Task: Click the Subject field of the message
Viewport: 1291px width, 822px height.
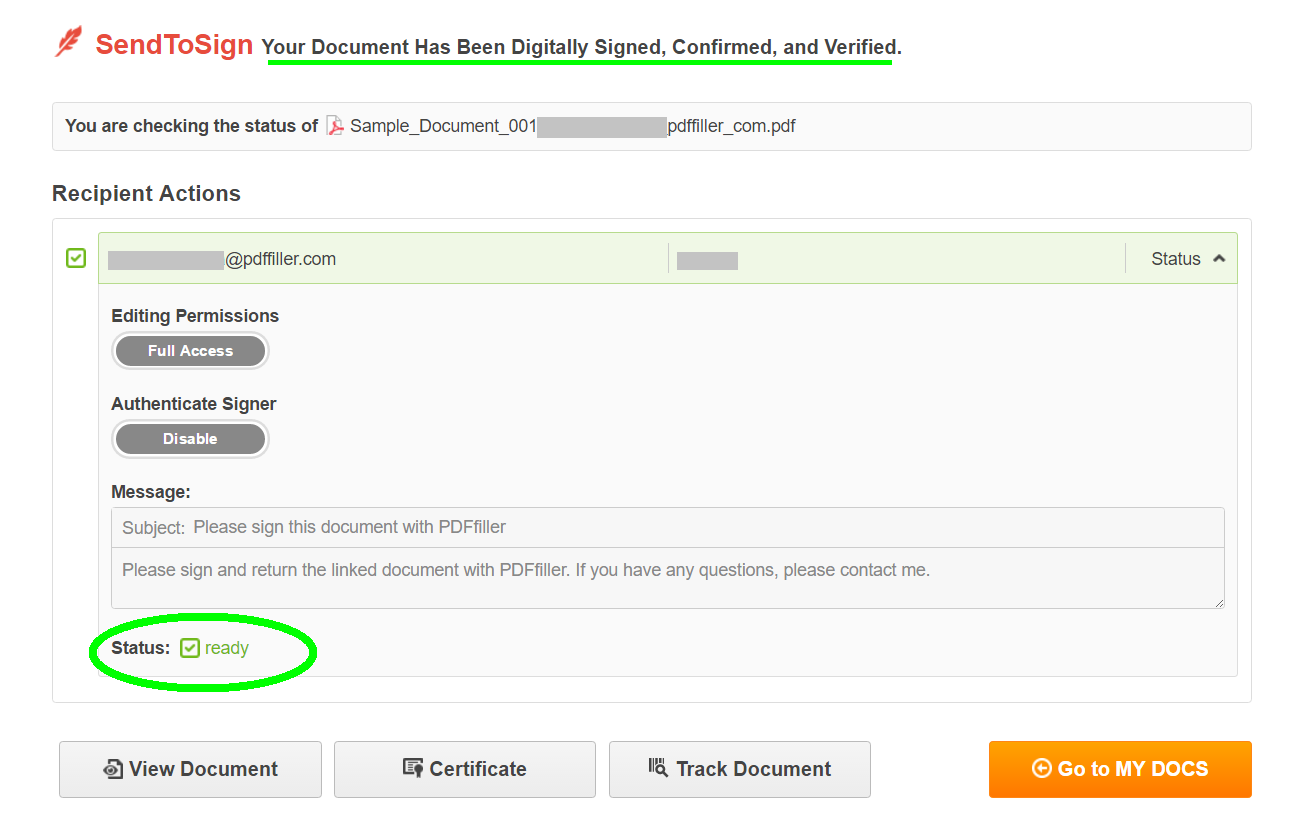Action: 667,527
